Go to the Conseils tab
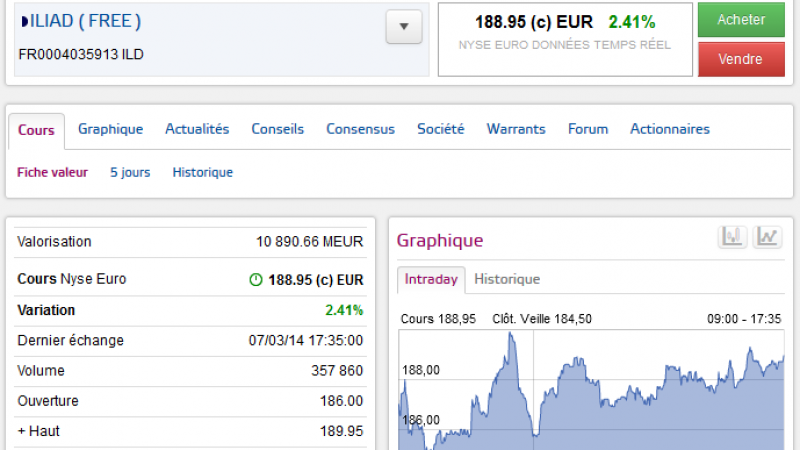This screenshot has height=450, width=800. tap(277, 129)
